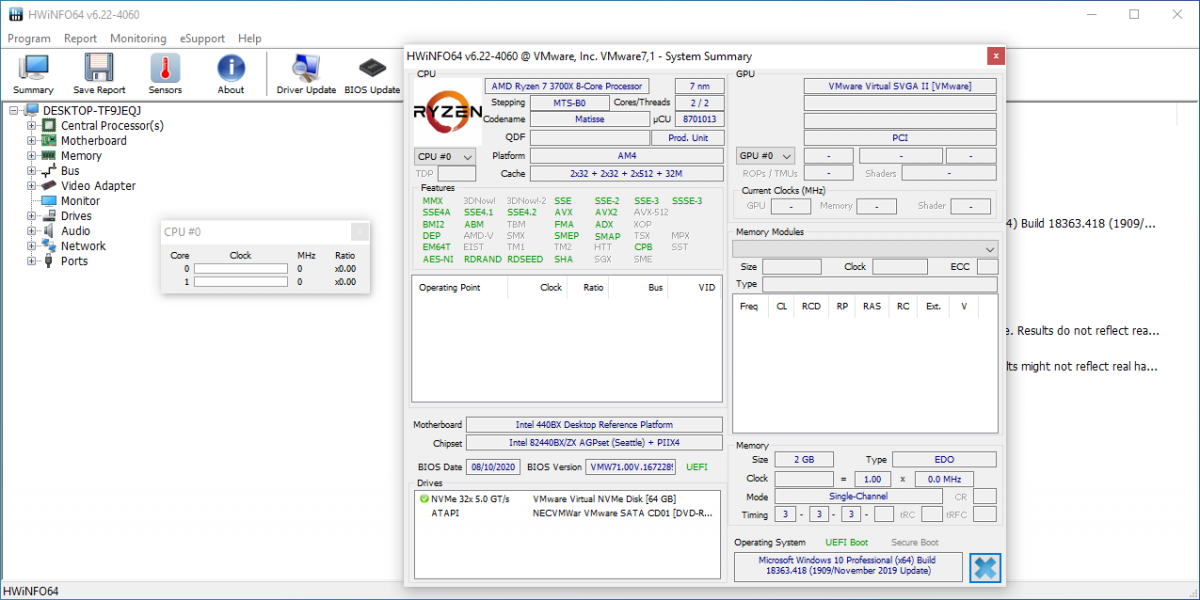
Task: Open the Monitoring menu
Action: pos(138,39)
